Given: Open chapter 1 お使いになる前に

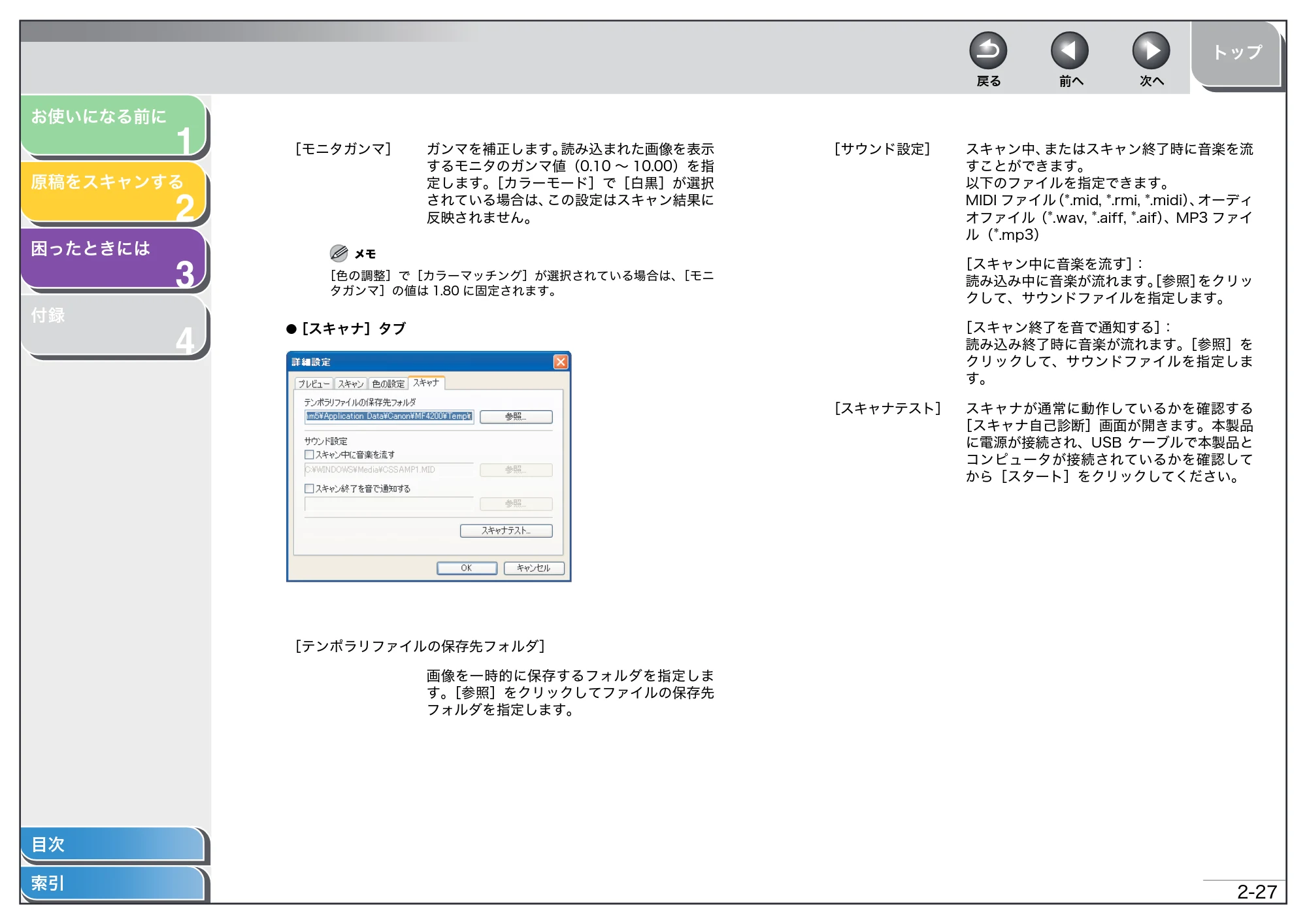Looking at the screenshot, I should 114,125.
